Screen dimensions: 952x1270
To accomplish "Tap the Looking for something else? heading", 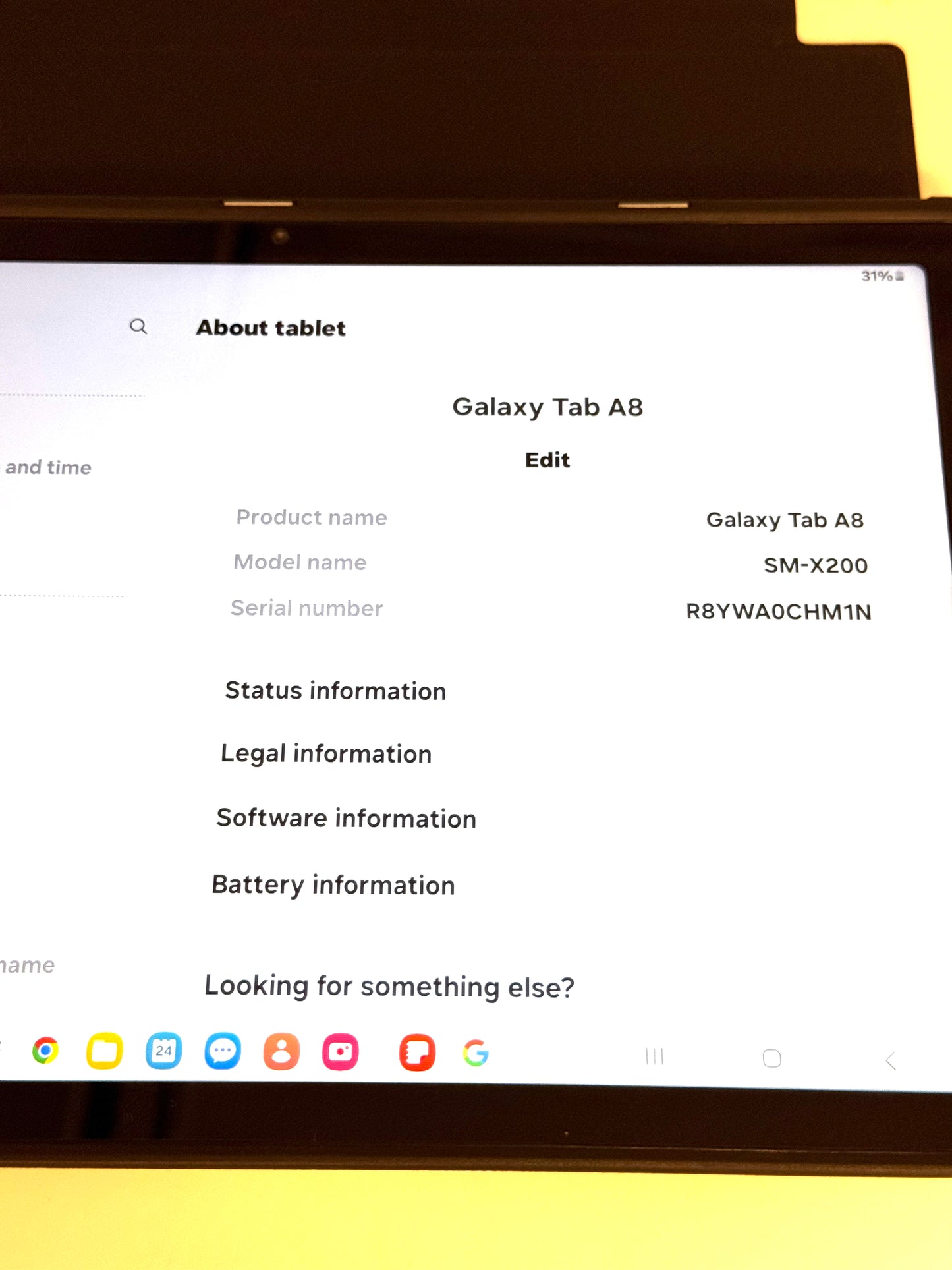I will [x=389, y=987].
